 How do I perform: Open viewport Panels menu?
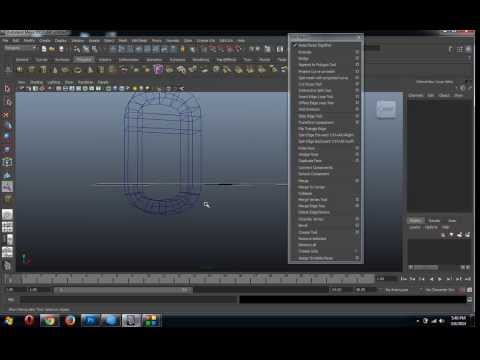point(103,82)
